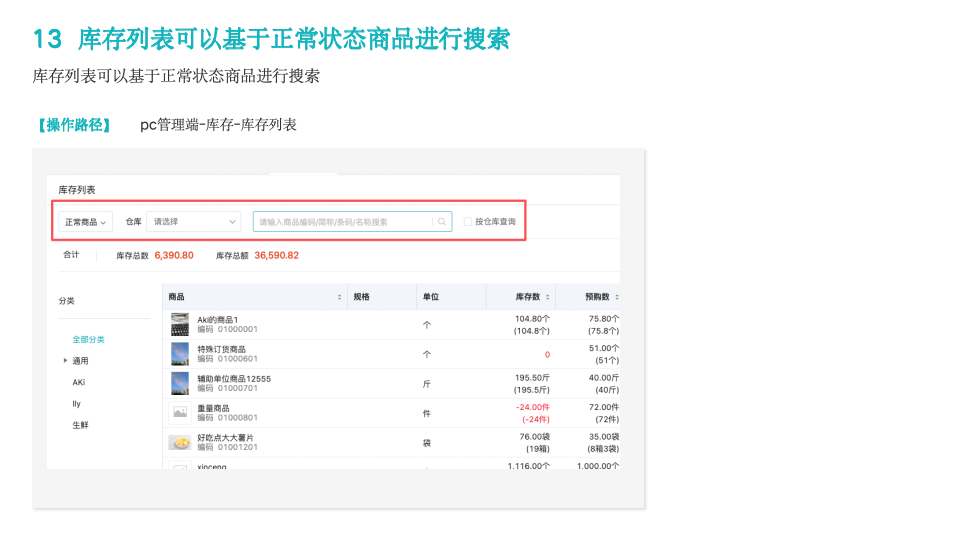Expand the 通用 category triangle
The image size is (959, 540).
click(65, 361)
